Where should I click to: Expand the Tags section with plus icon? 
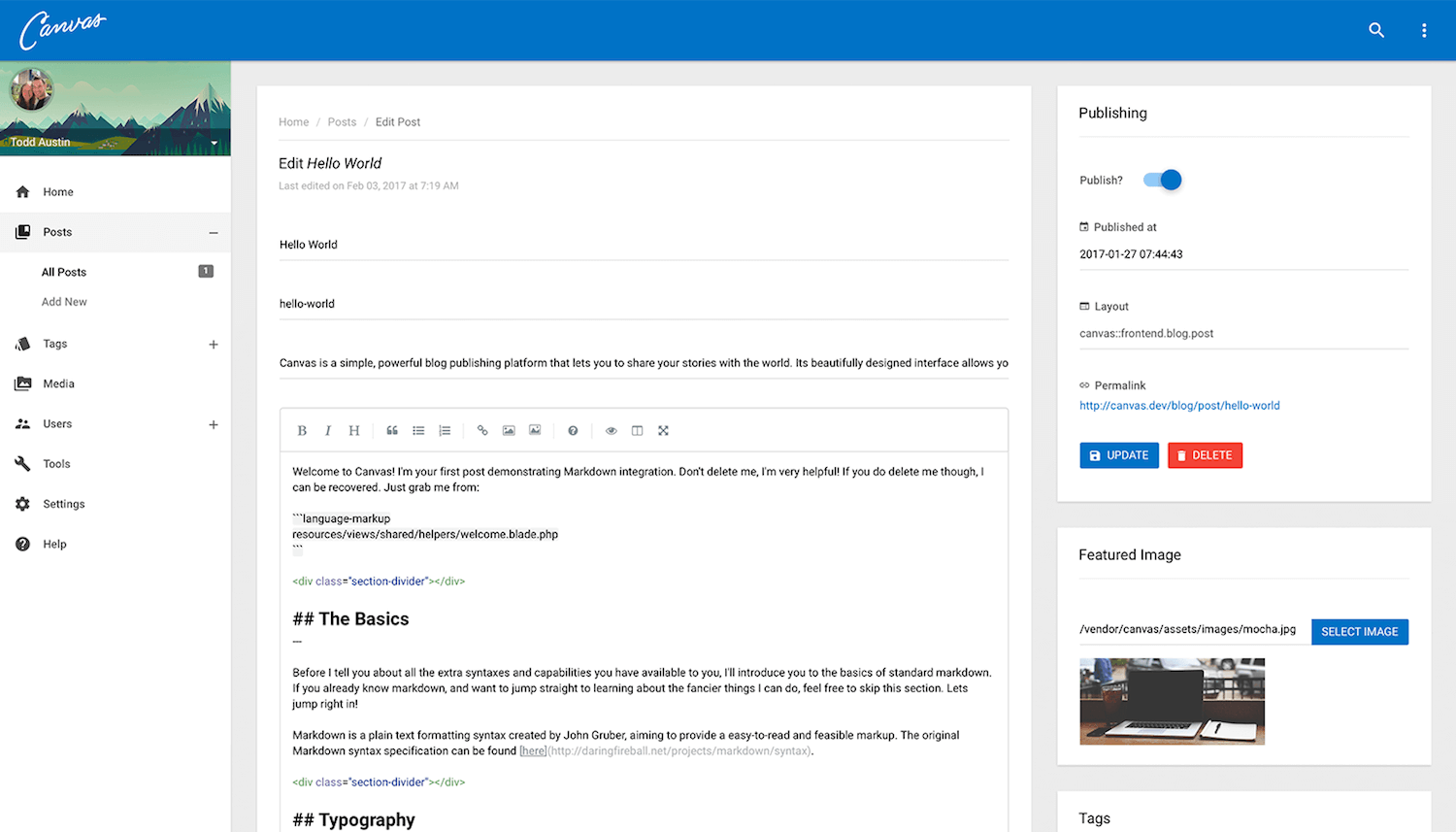(214, 345)
